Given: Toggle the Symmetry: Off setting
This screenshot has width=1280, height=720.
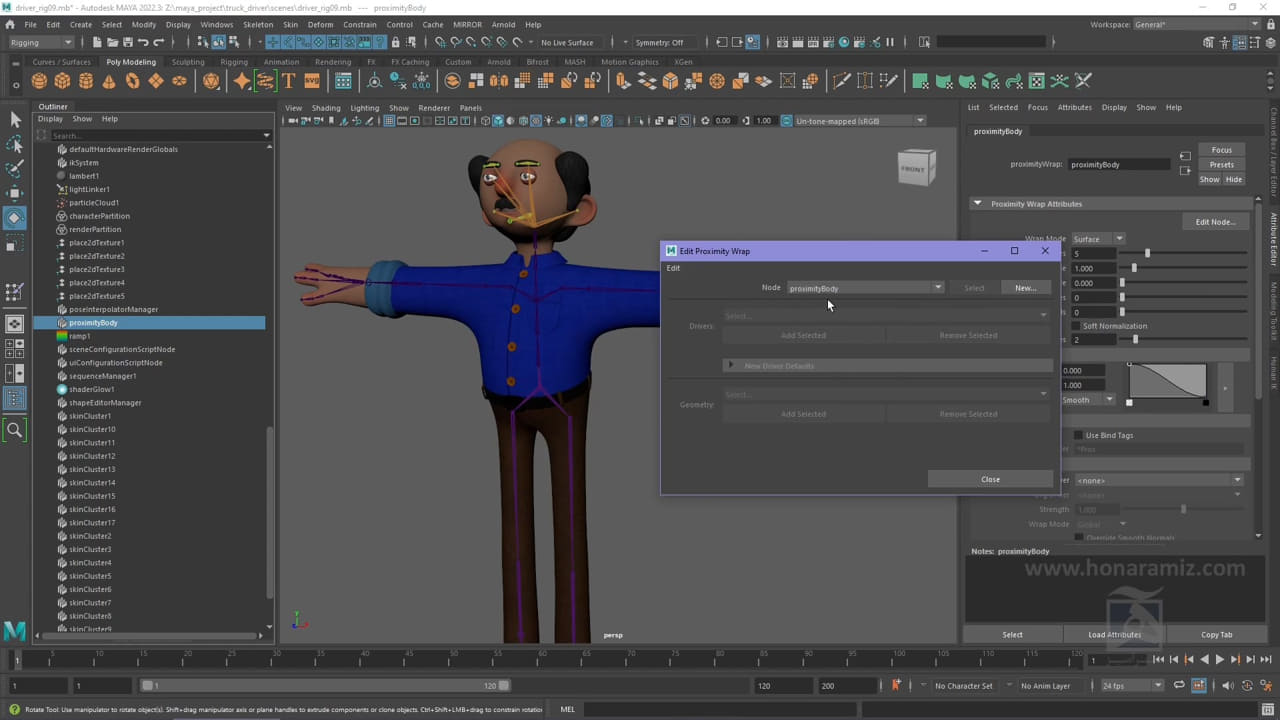Looking at the screenshot, I should click(660, 42).
